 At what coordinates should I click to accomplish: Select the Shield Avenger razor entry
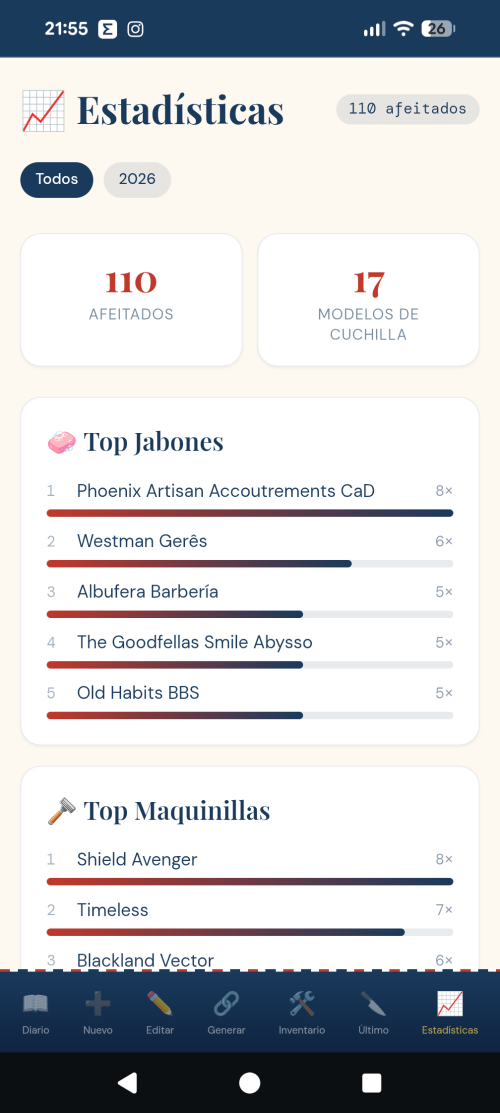(x=250, y=867)
